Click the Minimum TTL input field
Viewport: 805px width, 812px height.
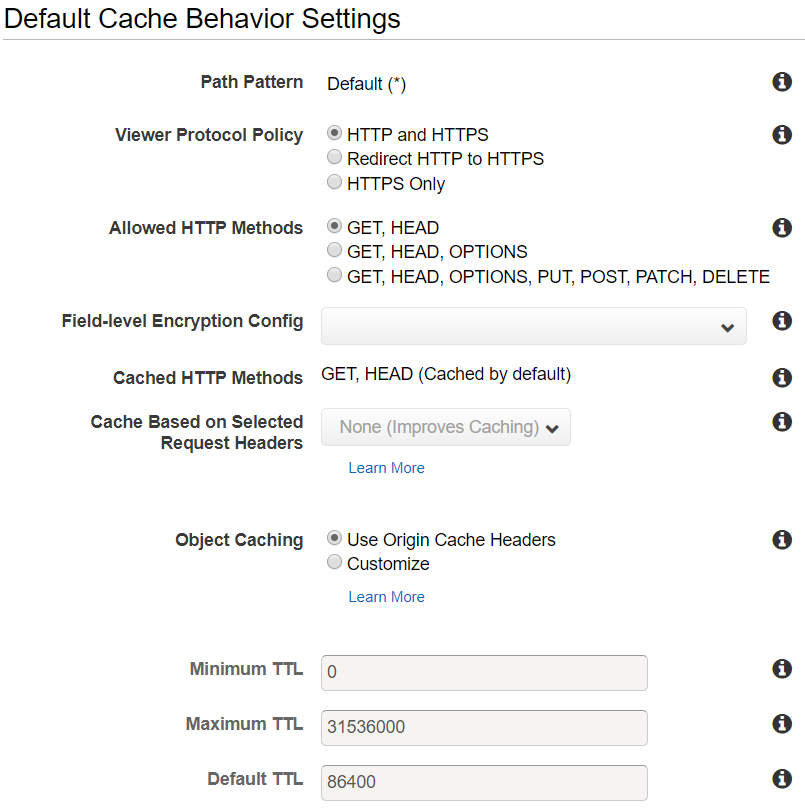click(484, 672)
